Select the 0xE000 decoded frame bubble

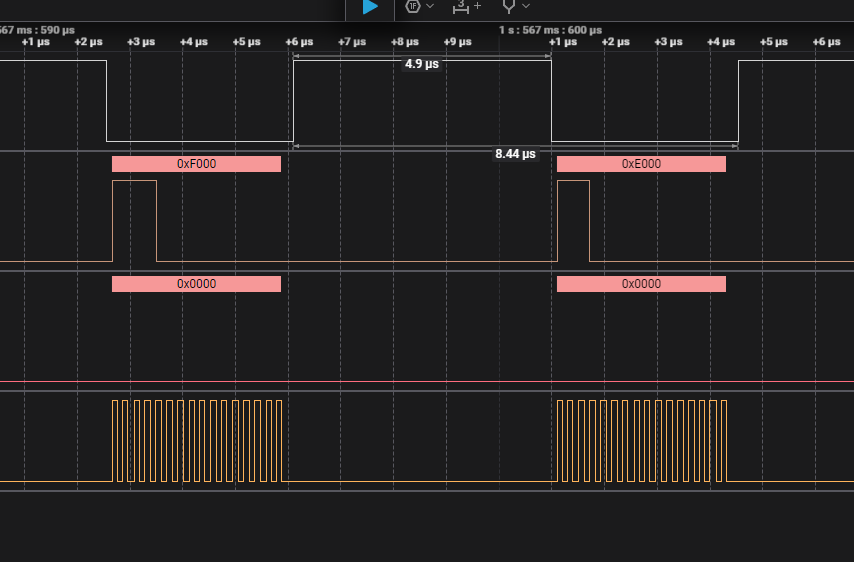[x=641, y=164]
